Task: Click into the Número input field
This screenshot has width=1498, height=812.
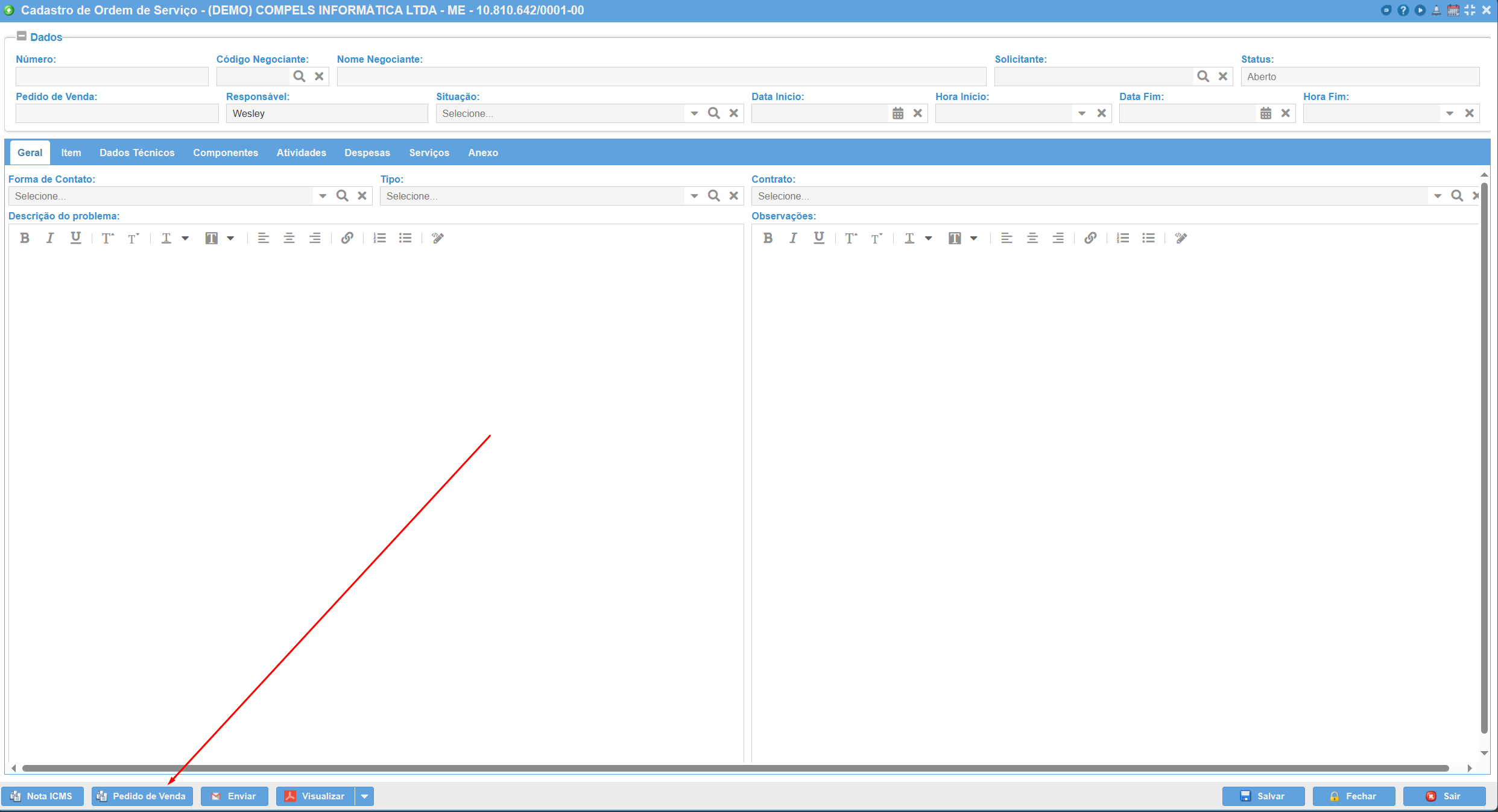Action: click(112, 77)
